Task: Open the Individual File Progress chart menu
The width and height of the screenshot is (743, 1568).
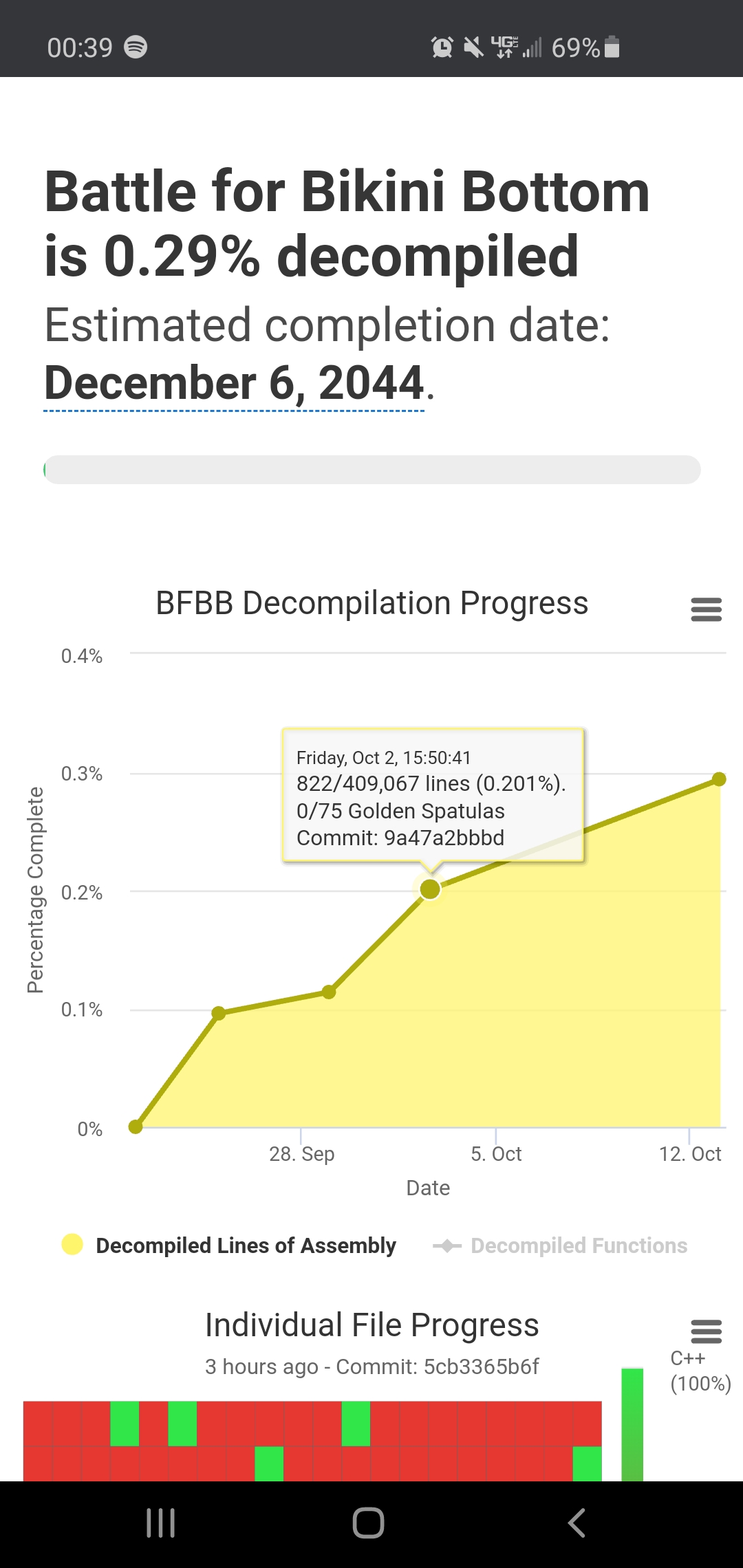Action: 706,1331
